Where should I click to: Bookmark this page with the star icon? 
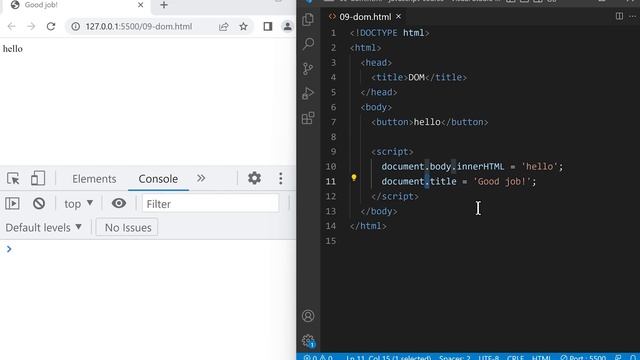(x=243, y=27)
